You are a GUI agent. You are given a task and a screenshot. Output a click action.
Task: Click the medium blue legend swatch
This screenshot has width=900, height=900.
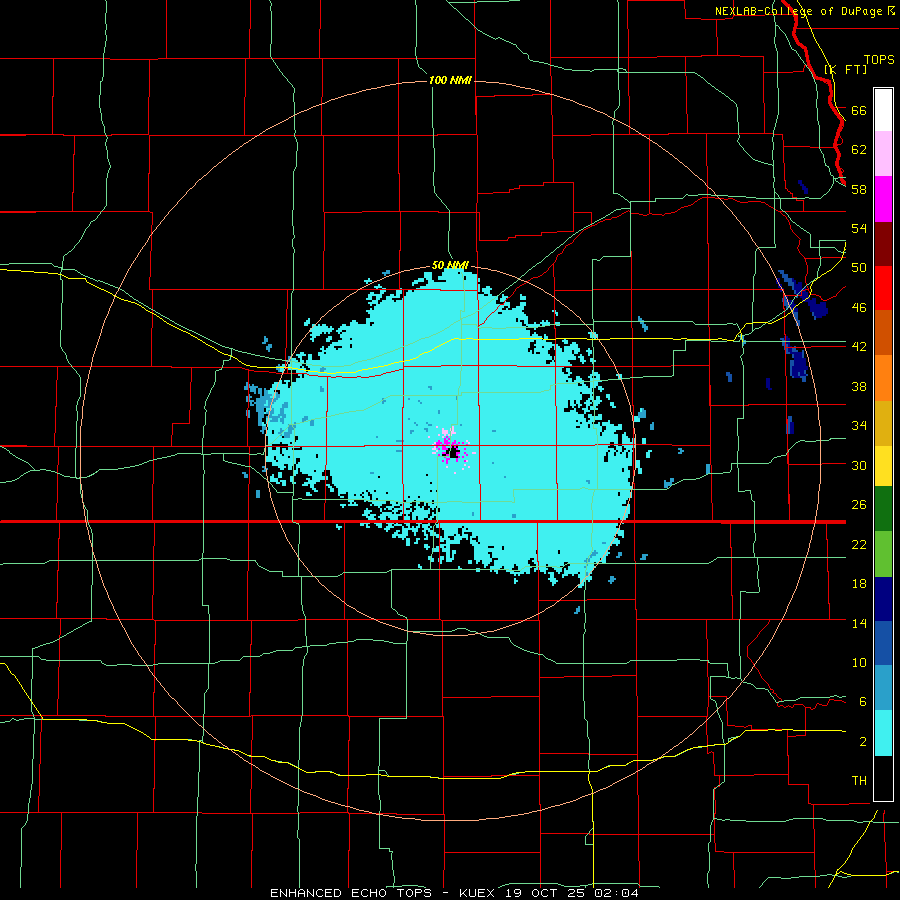(x=883, y=644)
